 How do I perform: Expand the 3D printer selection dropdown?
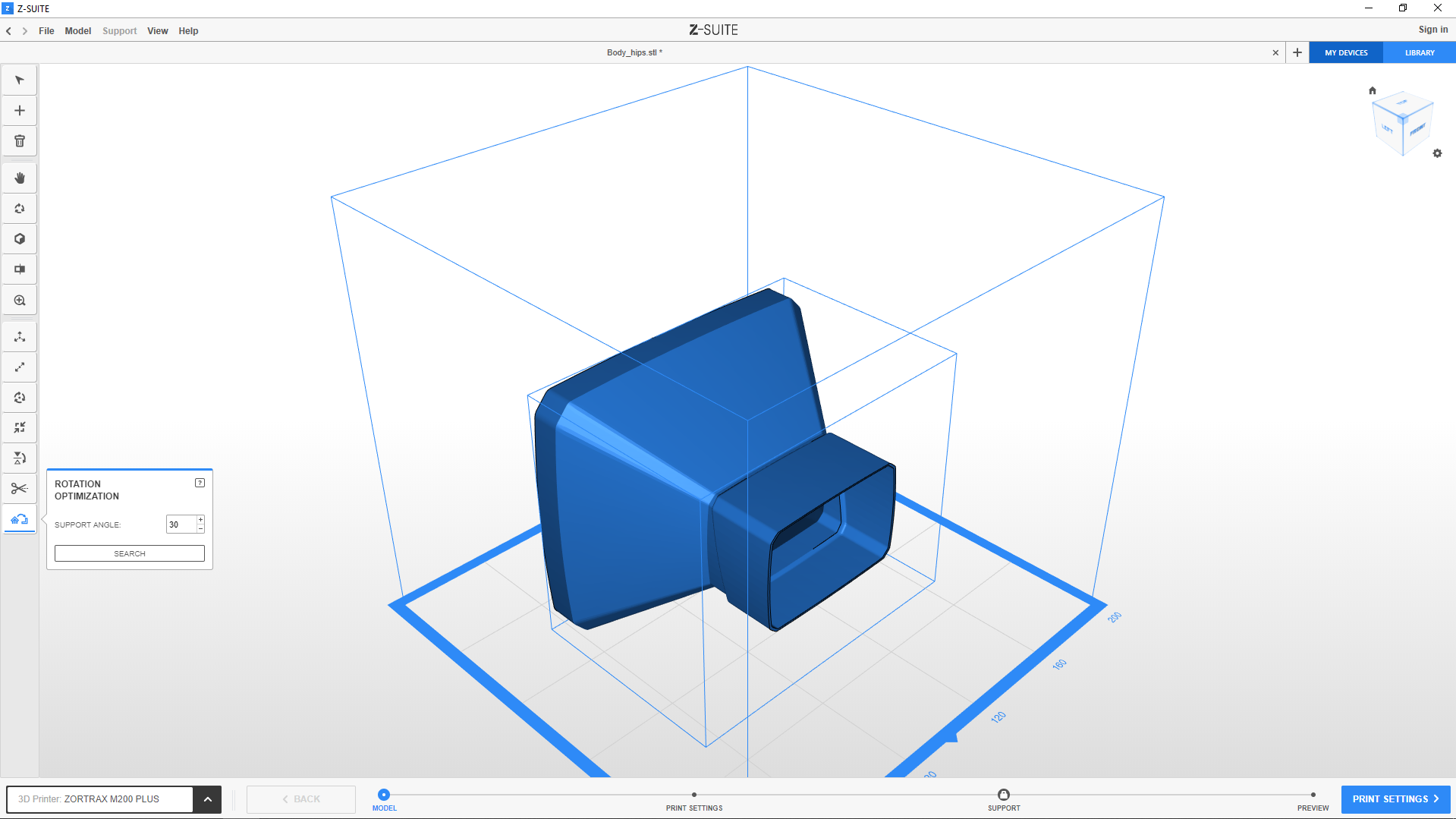click(x=207, y=799)
